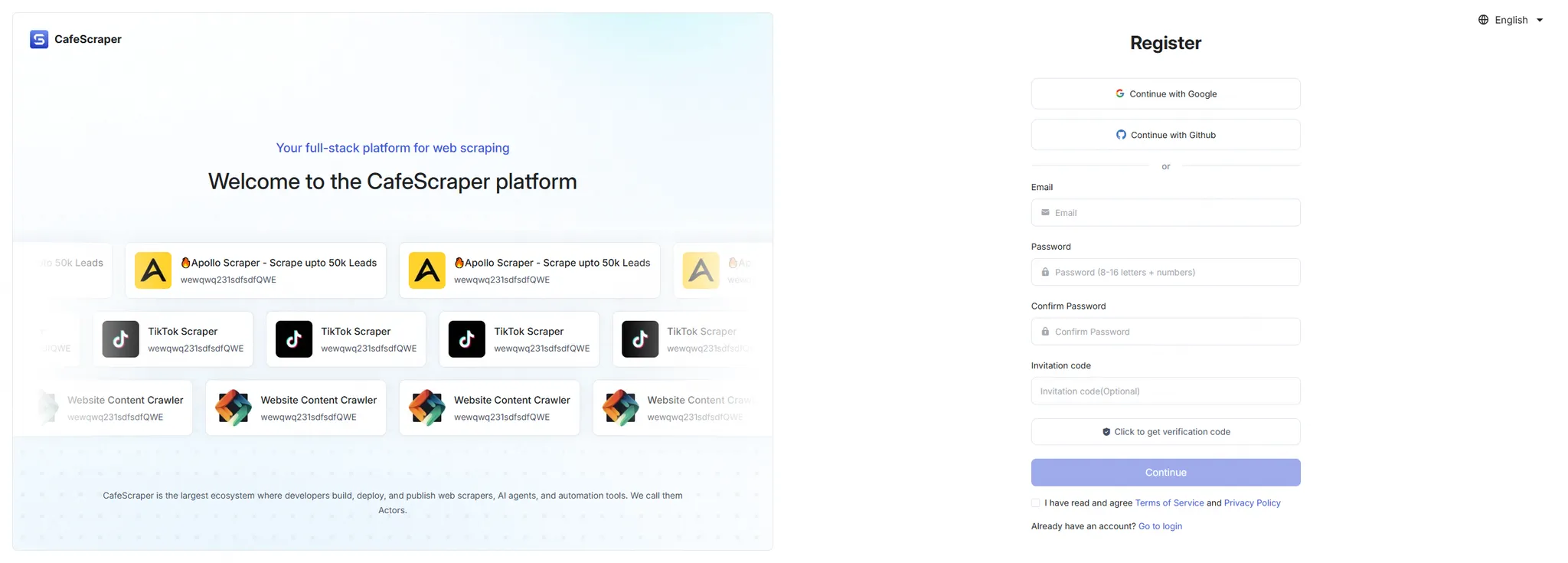
Task: Focus the Confirm Password field
Action: (1165, 332)
